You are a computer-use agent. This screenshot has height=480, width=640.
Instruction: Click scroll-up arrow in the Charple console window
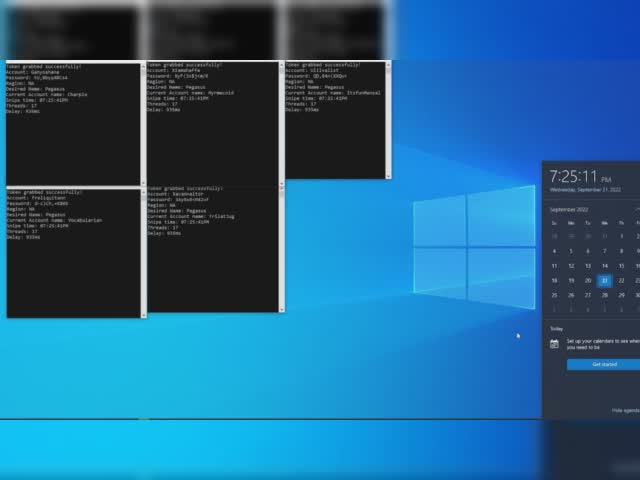coord(143,66)
